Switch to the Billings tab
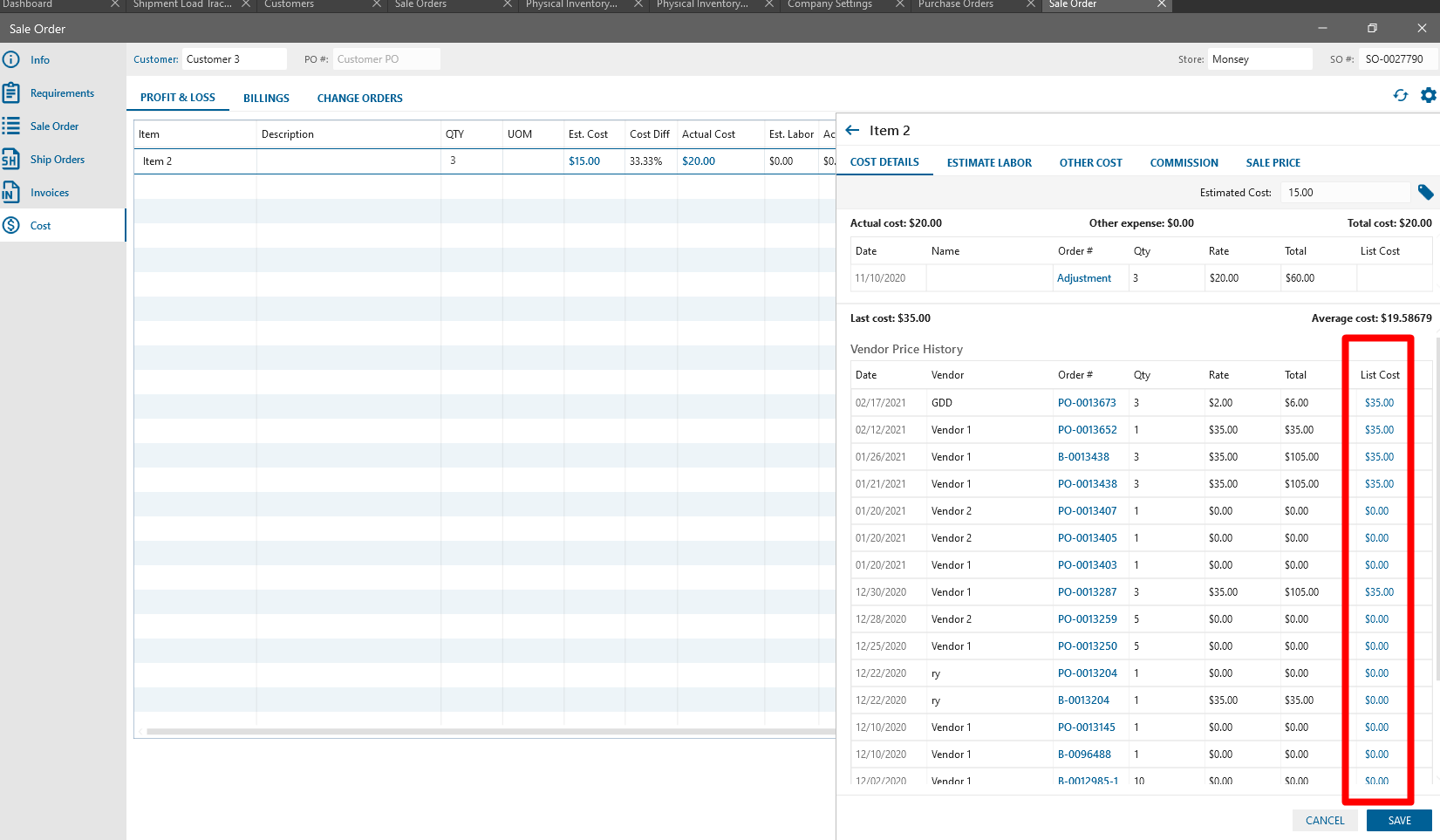1440x840 pixels. pos(266,99)
